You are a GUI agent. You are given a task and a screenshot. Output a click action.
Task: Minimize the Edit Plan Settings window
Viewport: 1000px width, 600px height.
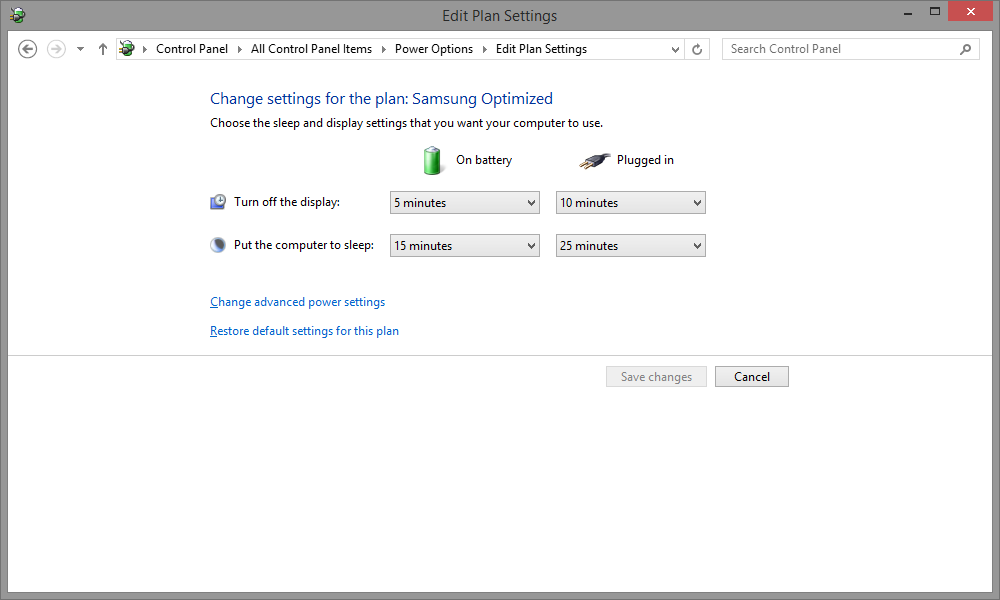pos(908,12)
